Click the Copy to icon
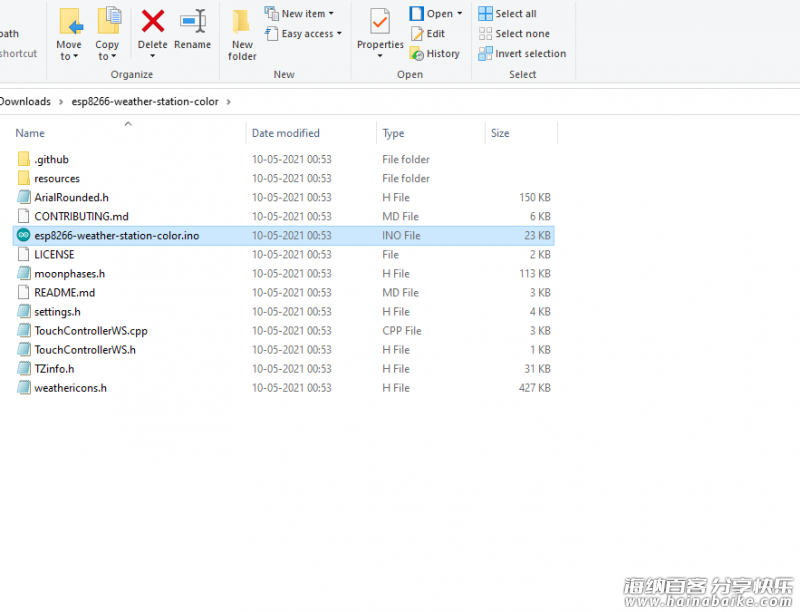 (108, 21)
